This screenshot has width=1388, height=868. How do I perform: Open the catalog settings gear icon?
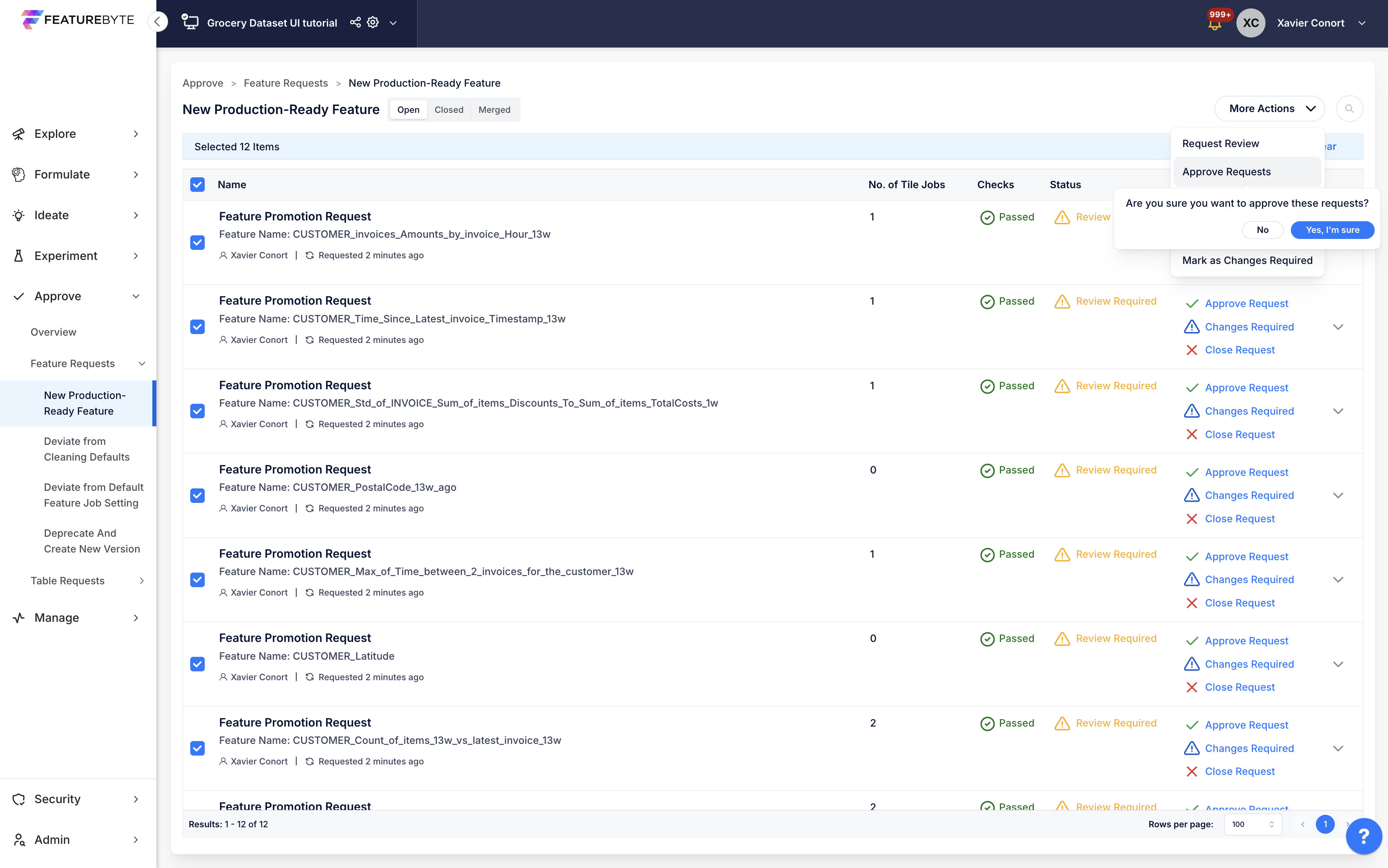pos(373,23)
